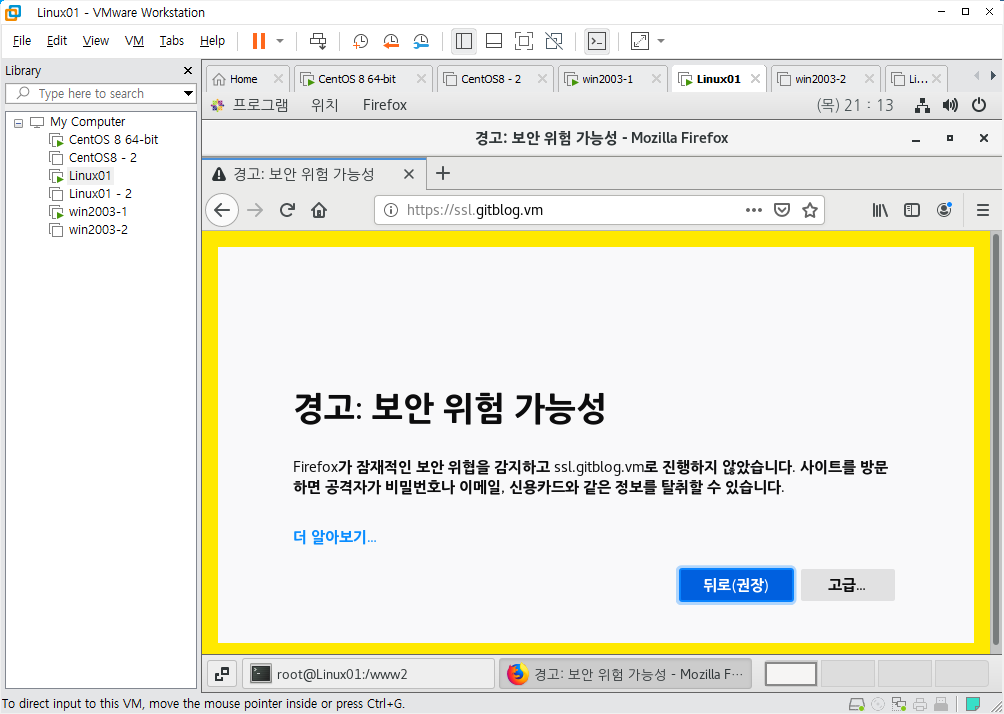Save page to Pocket
Viewport: 1004px width, 714px height.
[782, 210]
